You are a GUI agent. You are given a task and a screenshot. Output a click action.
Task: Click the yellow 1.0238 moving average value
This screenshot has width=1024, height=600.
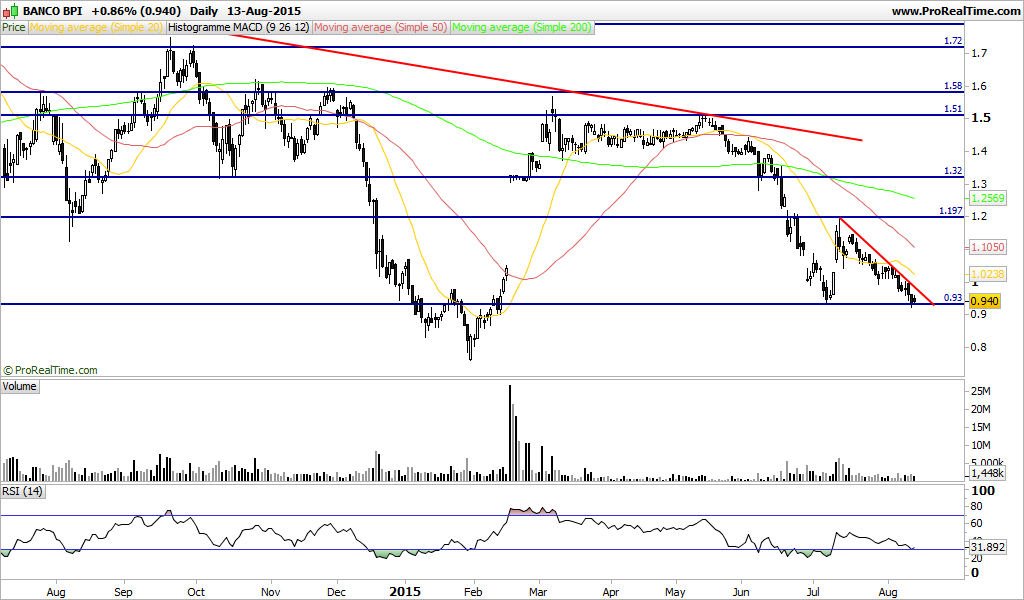pos(987,274)
